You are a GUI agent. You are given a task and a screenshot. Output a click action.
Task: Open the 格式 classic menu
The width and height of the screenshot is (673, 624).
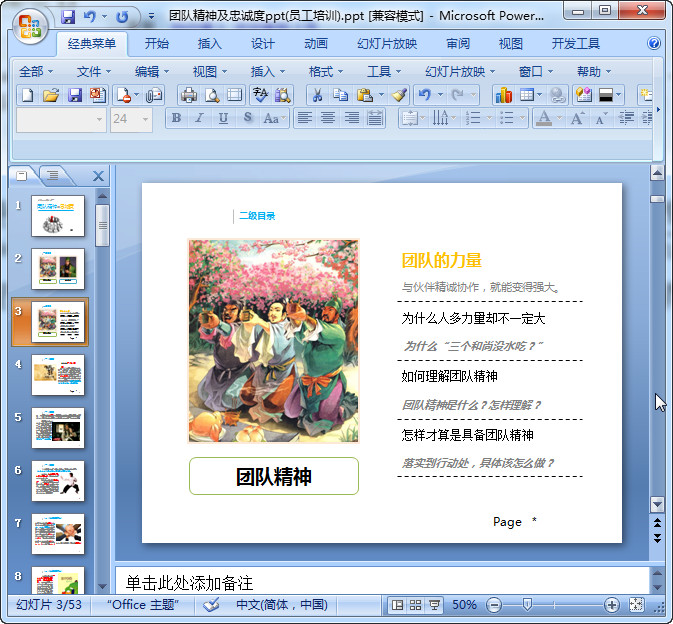[x=326, y=72]
